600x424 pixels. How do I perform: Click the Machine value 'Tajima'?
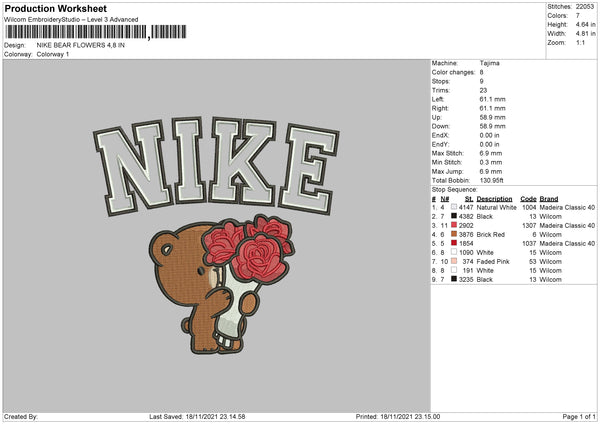point(489,63)
